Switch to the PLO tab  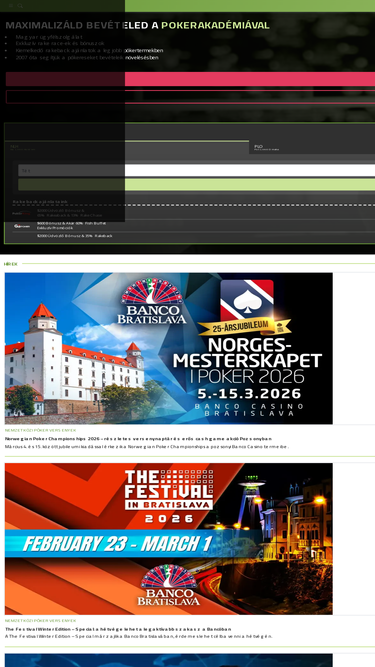point(312,147)
